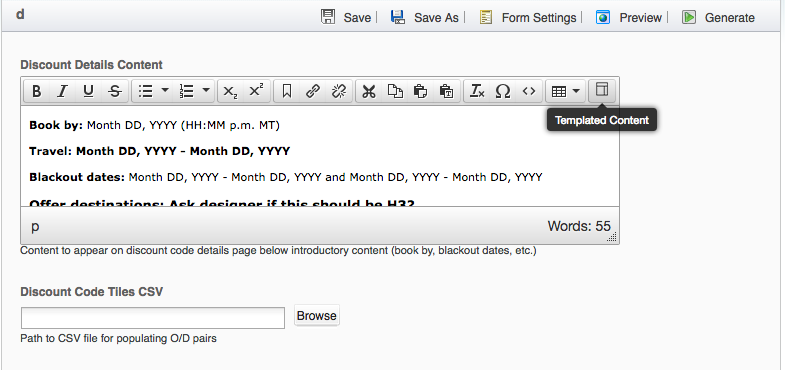Click the 'Travel:' line in editor

click(159, 151)
